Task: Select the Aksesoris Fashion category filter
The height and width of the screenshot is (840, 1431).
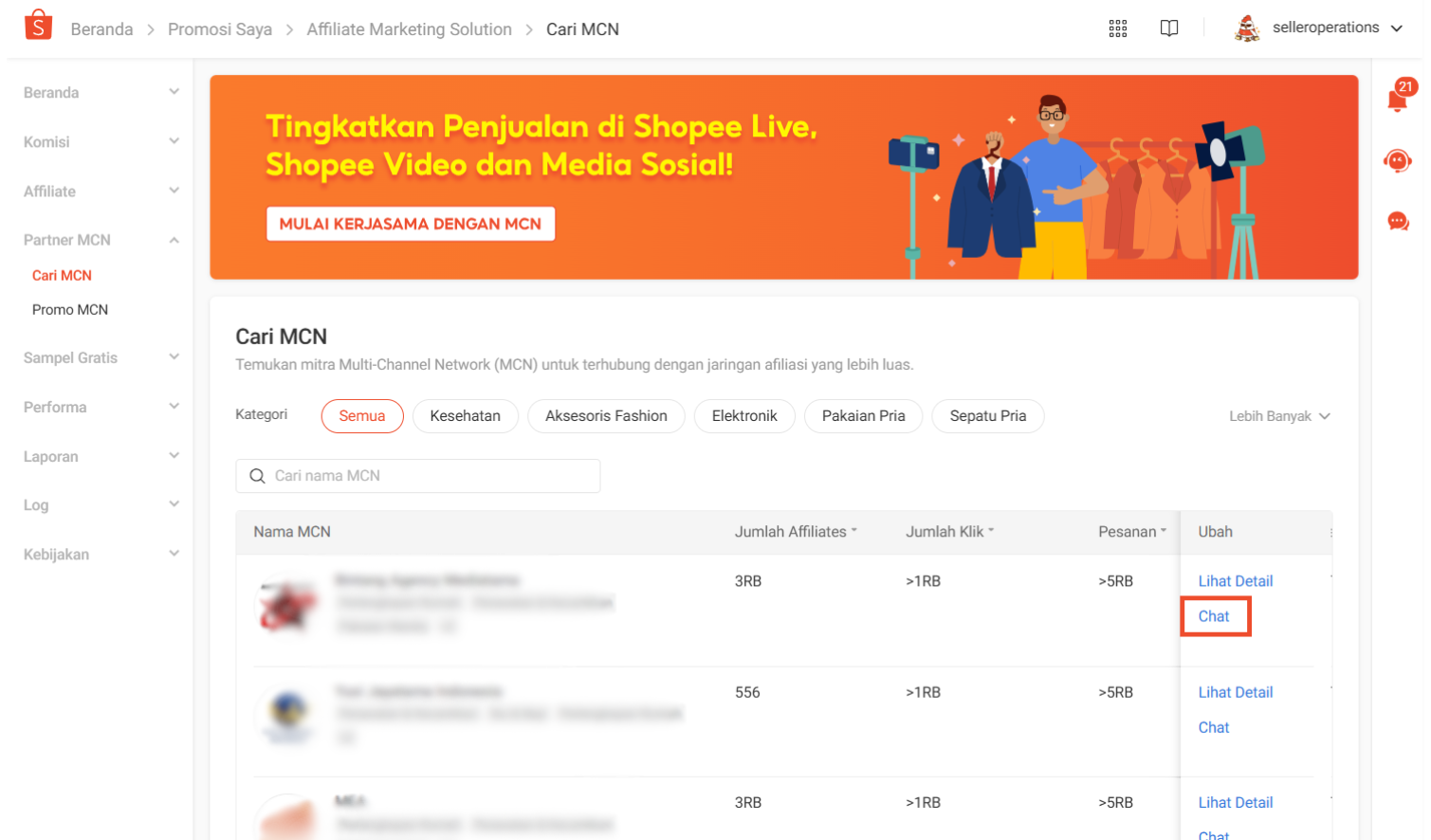Action: [605, 415]
